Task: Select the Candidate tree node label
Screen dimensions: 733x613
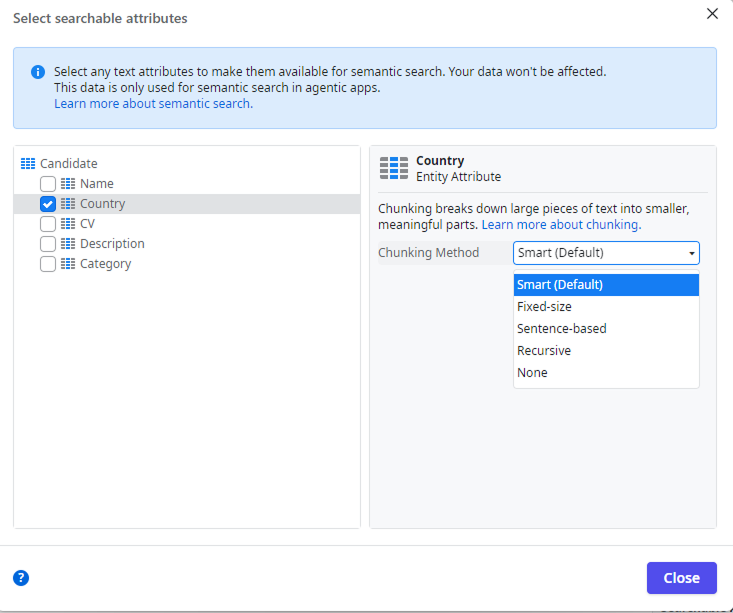Action: tap(69, 164)
